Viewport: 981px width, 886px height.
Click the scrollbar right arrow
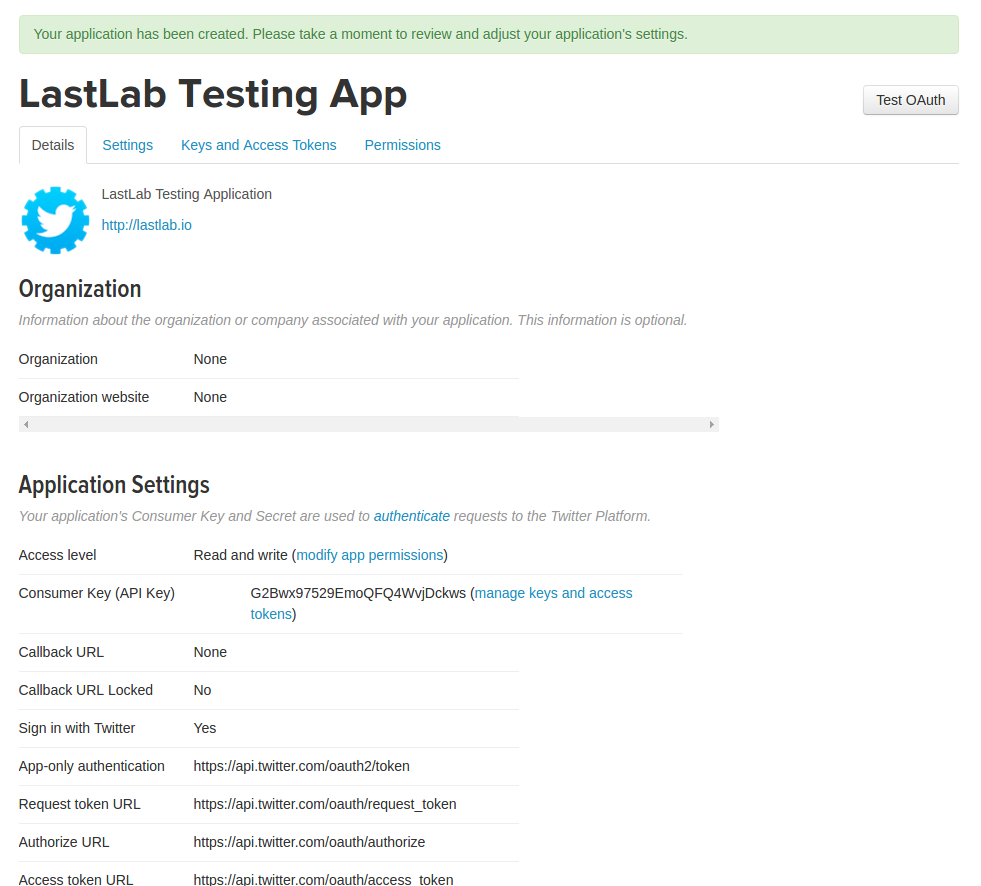pyautogui.click(x=711, y=424)
